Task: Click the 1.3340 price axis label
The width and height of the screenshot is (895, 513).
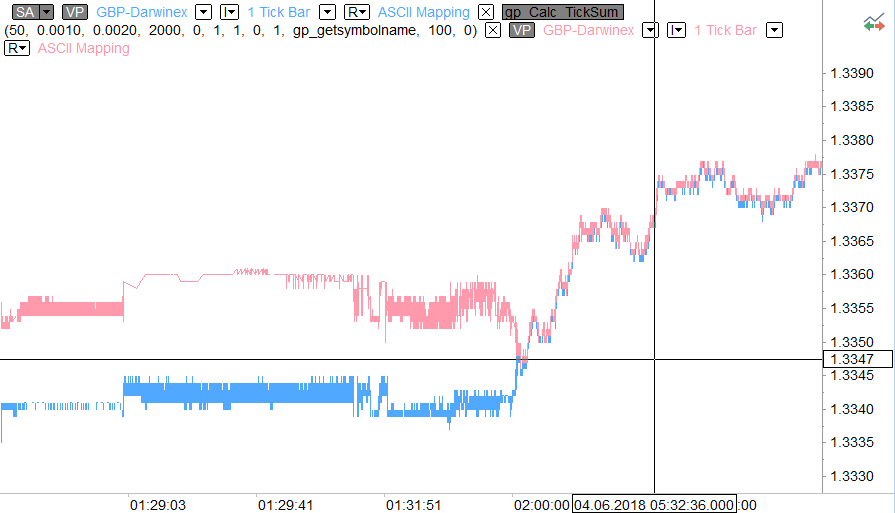Action: point(852,409)
